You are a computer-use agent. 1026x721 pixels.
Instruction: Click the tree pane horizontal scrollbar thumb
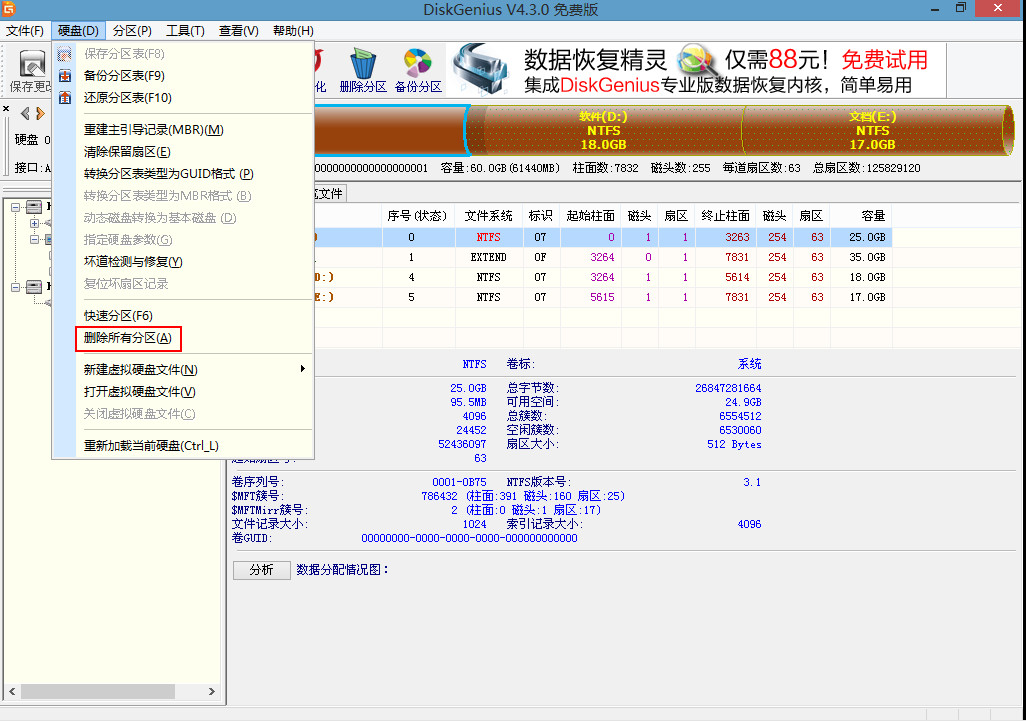coord(98,692)
